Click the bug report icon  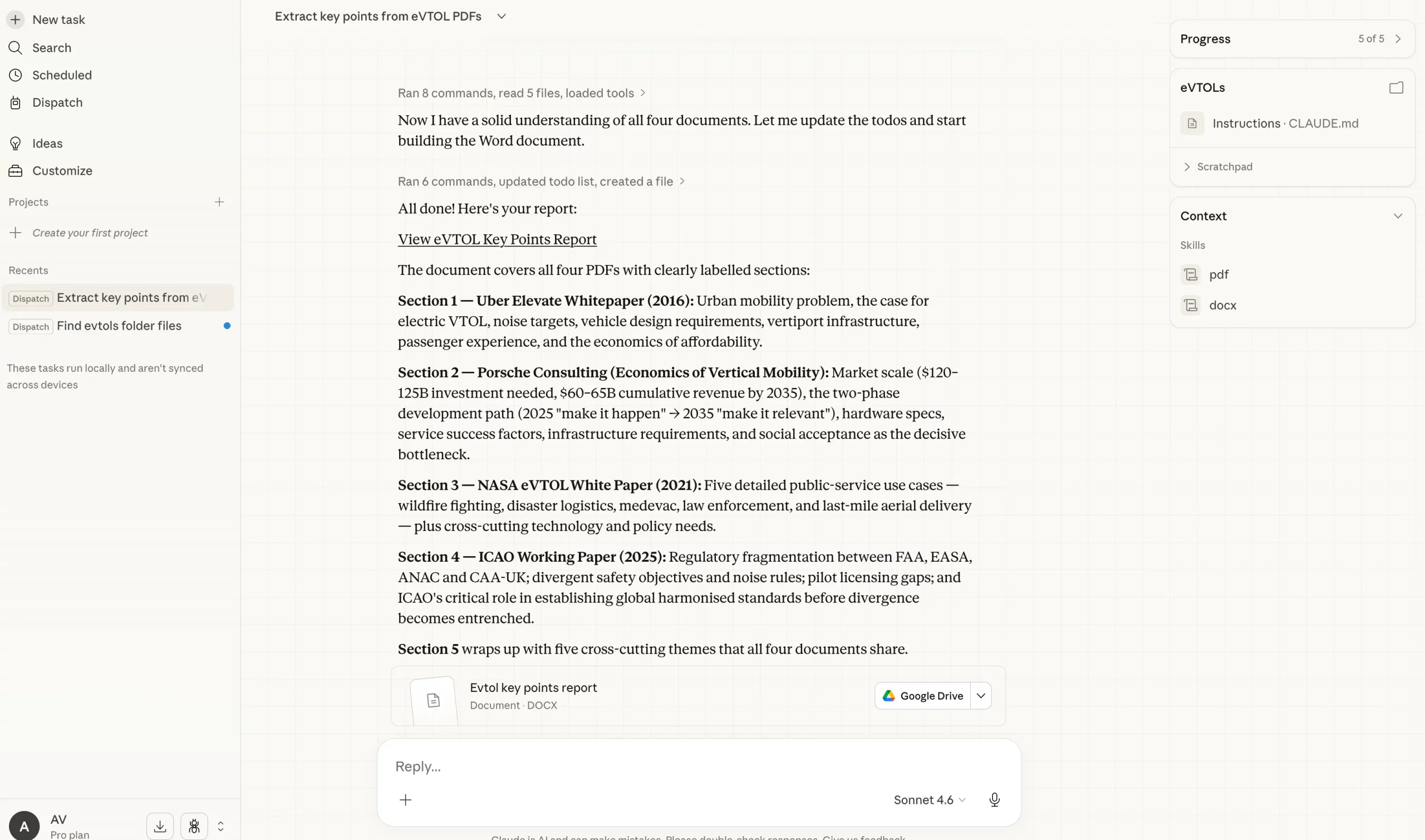pos(194,827)
